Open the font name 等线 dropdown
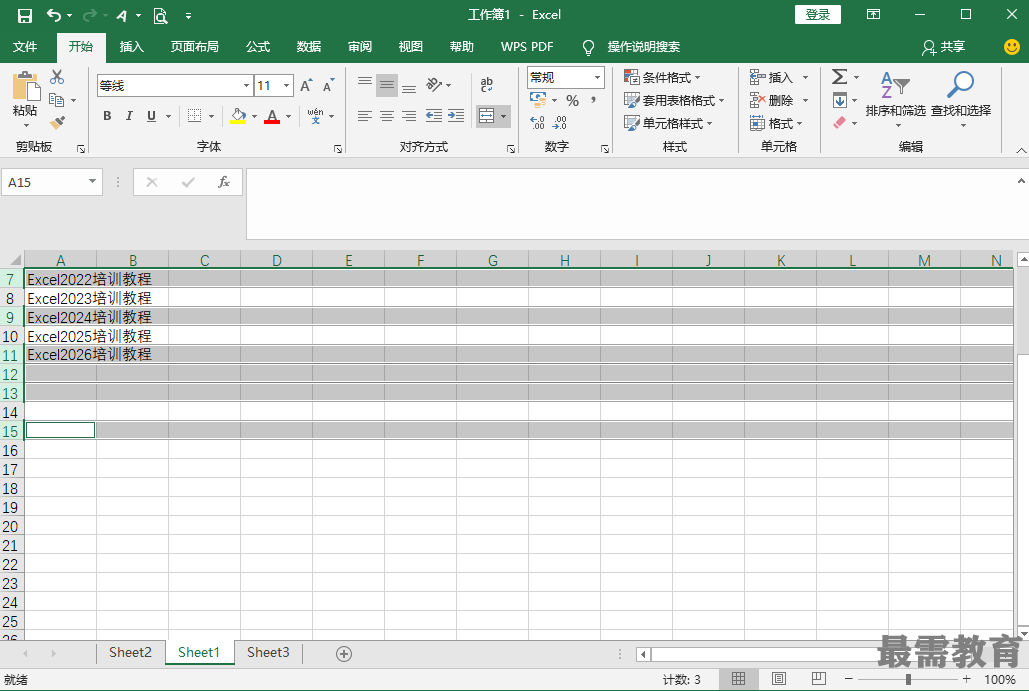 pyautogui.click(x=246, y=85)
